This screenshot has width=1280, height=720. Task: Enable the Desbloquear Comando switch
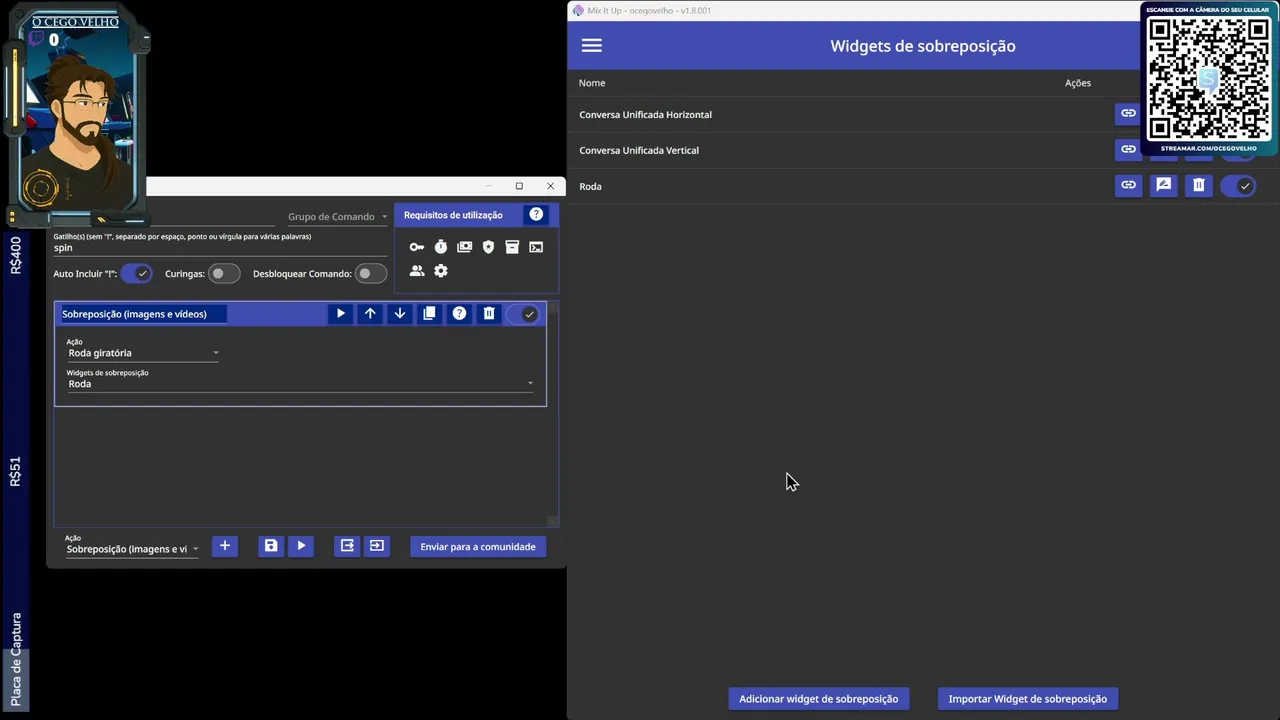[371, 274]
